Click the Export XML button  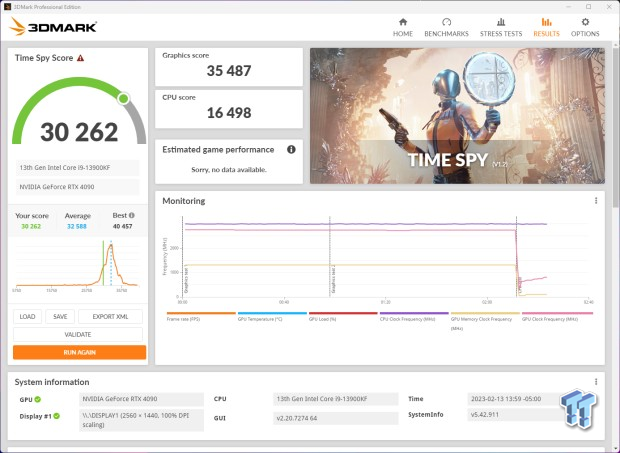[110, 317]
